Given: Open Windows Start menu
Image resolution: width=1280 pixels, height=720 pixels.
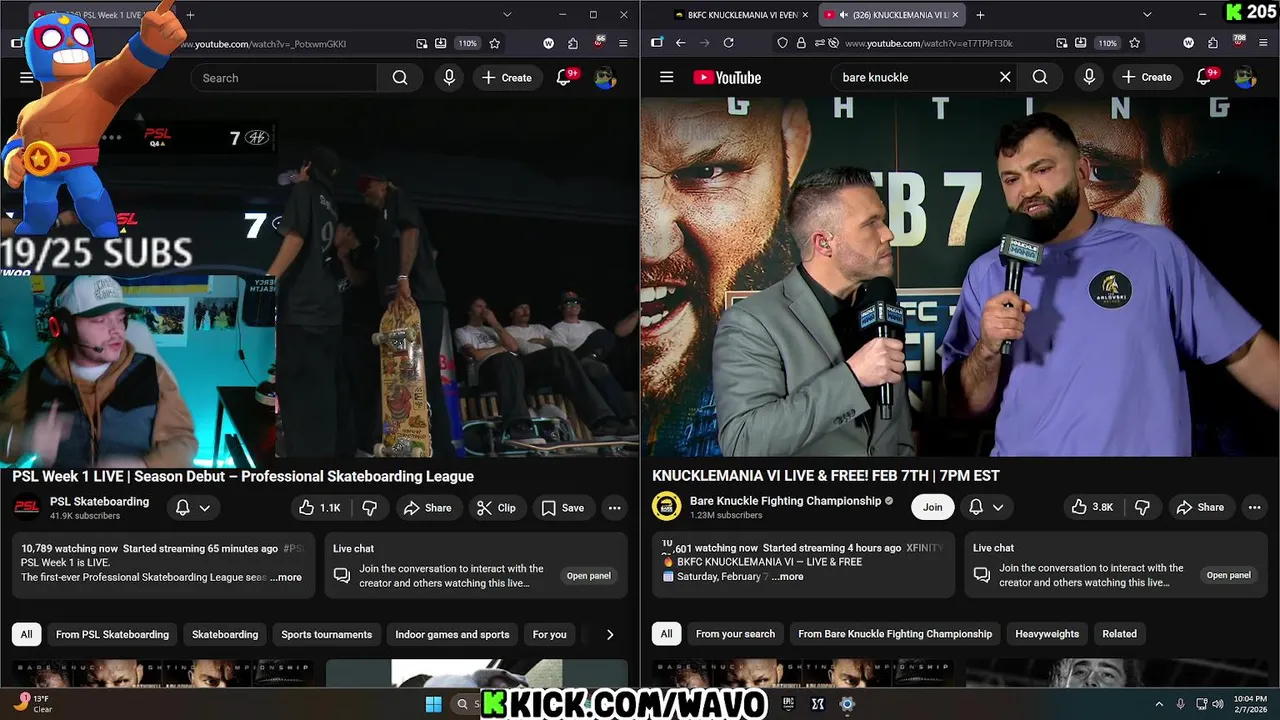Looking at the screenshot, I should point(433,704).
